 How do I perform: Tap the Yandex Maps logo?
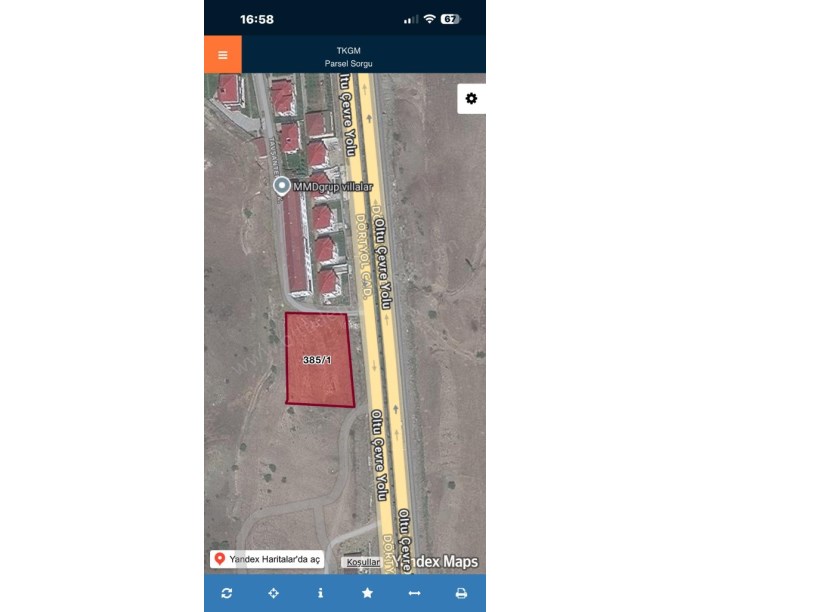[x=436, y=562]
